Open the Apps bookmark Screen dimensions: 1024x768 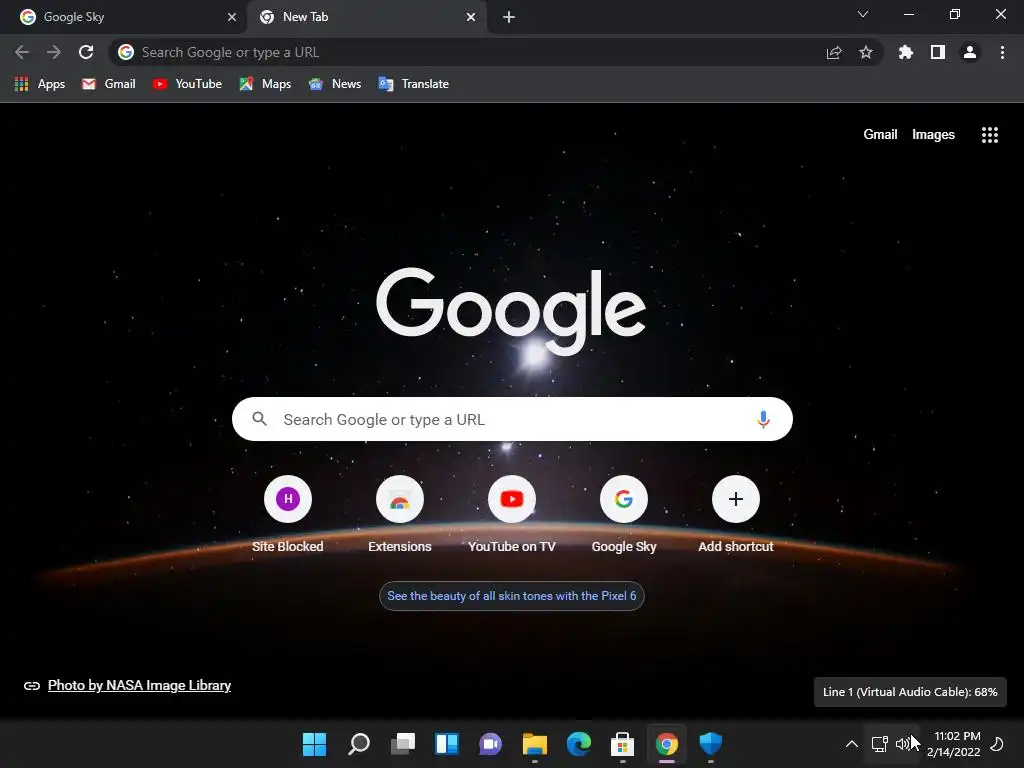tap(40, 84)
